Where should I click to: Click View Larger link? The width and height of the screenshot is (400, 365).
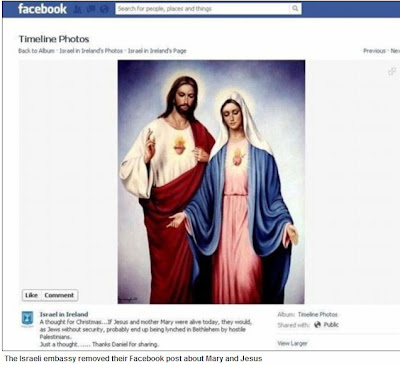pyautogui.click(x=292, y=343)
